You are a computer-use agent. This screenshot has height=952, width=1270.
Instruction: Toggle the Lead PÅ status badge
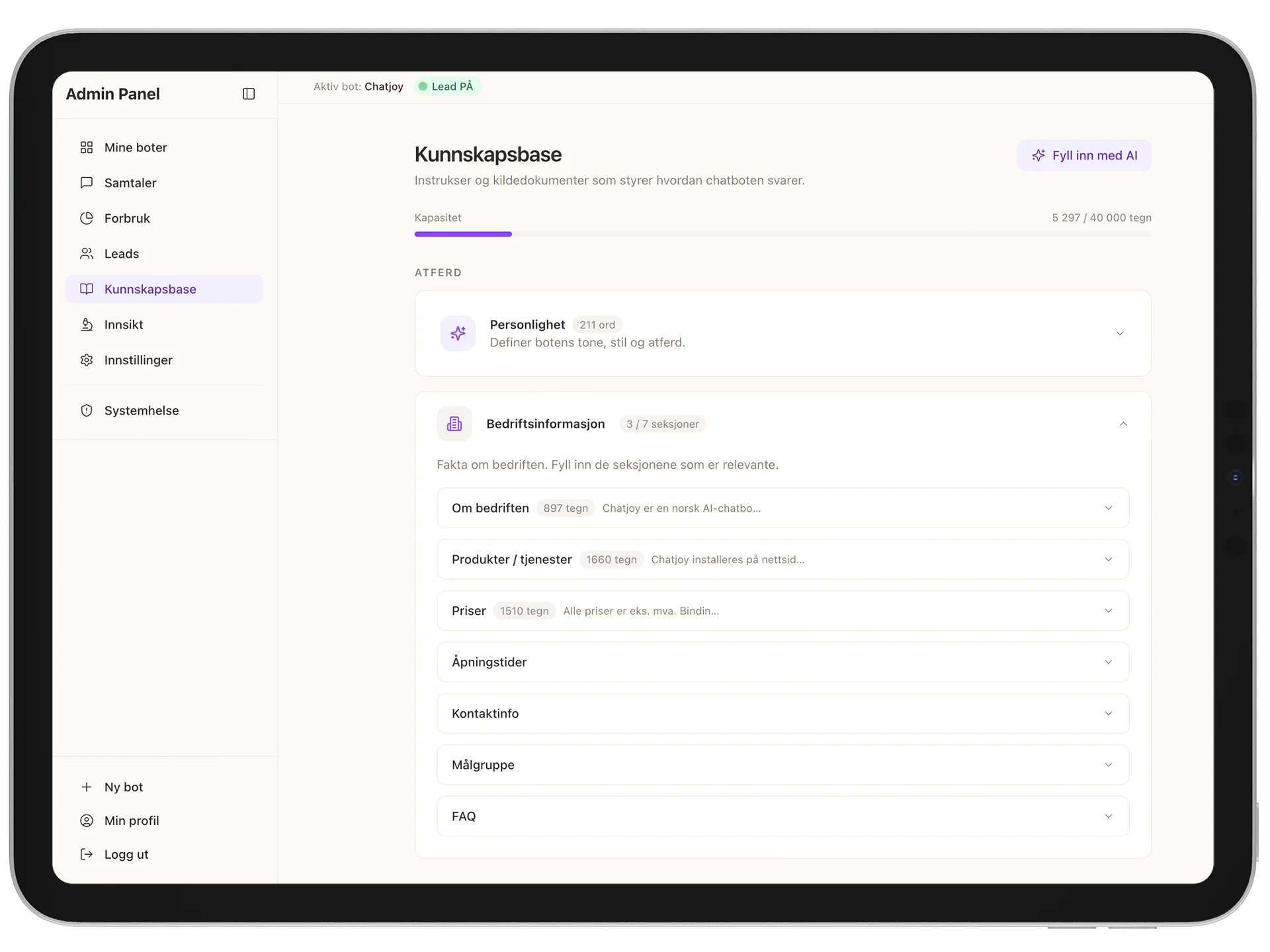448,87
